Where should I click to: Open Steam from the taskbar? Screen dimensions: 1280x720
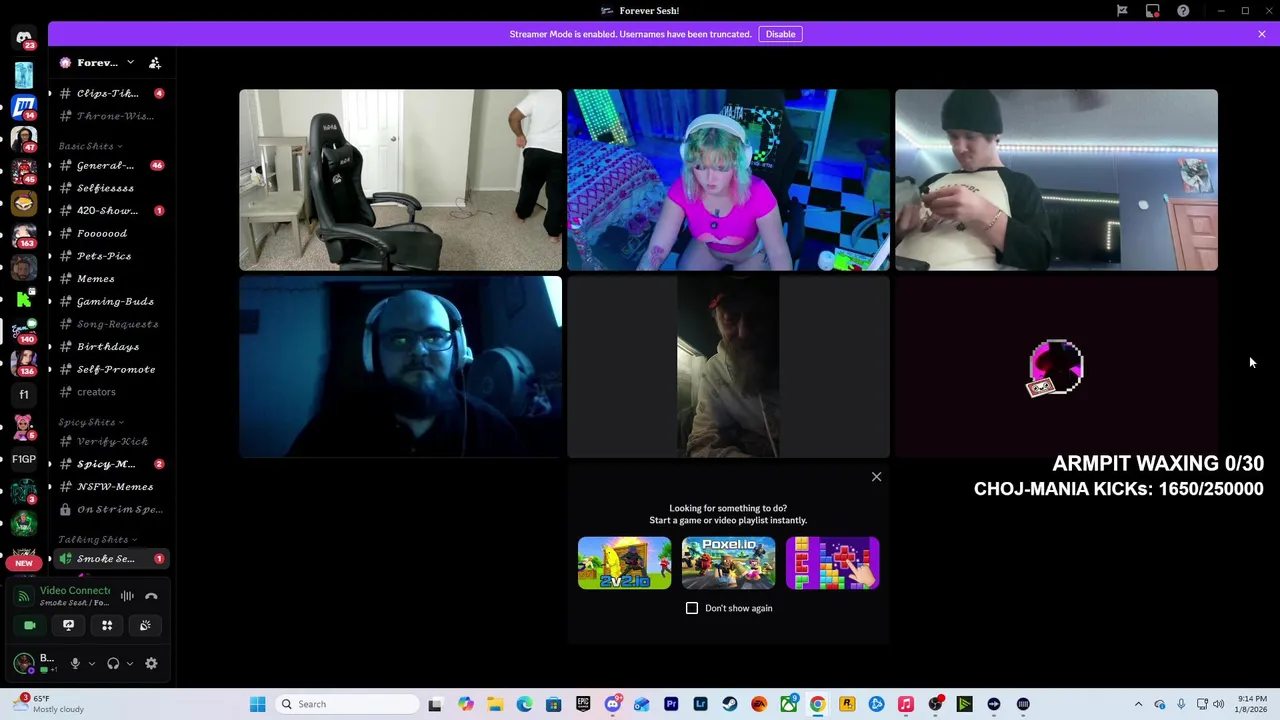coord(730,704)
